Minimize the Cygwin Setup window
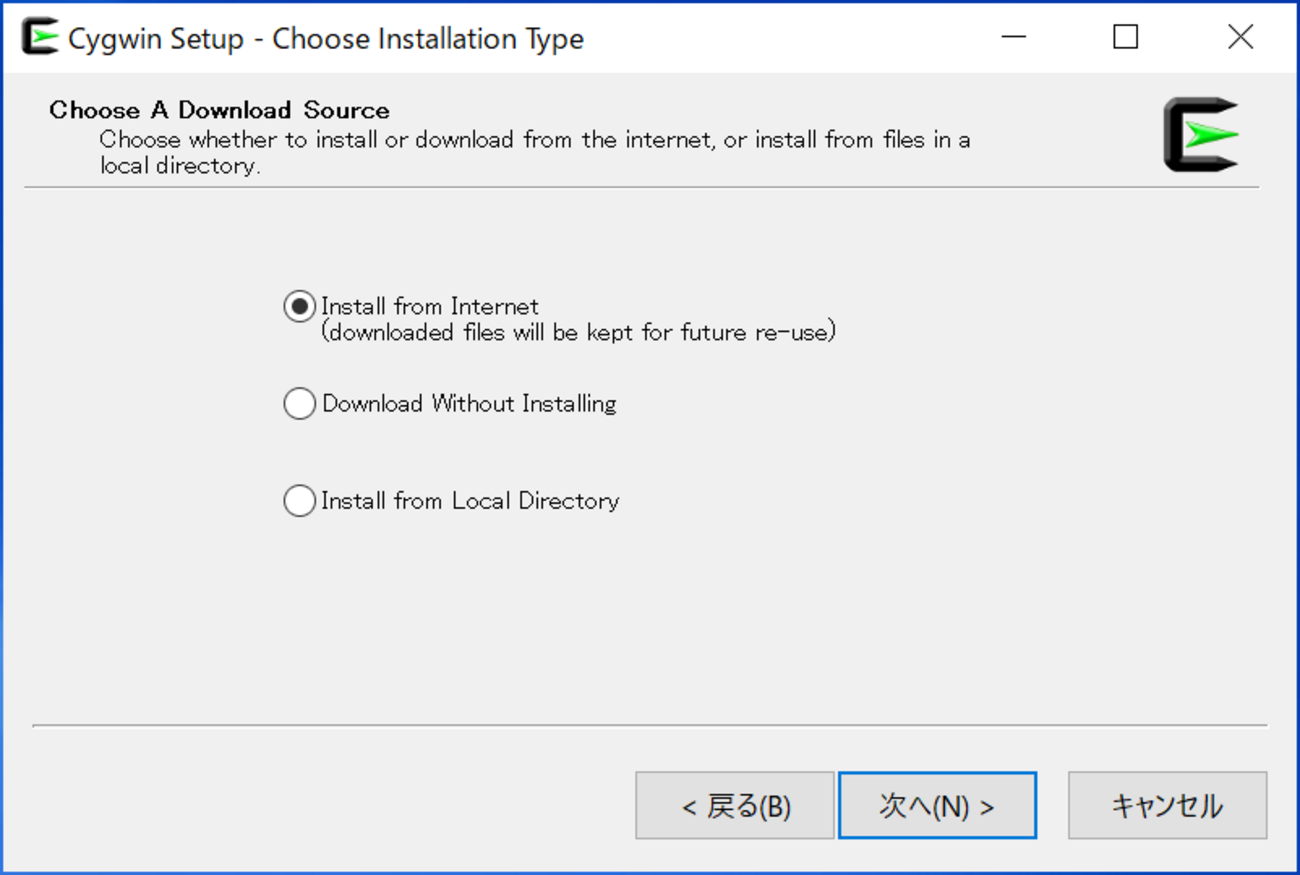This screenshot has width=1300, height=875. pyautogui.click(x=1014, y=37)
